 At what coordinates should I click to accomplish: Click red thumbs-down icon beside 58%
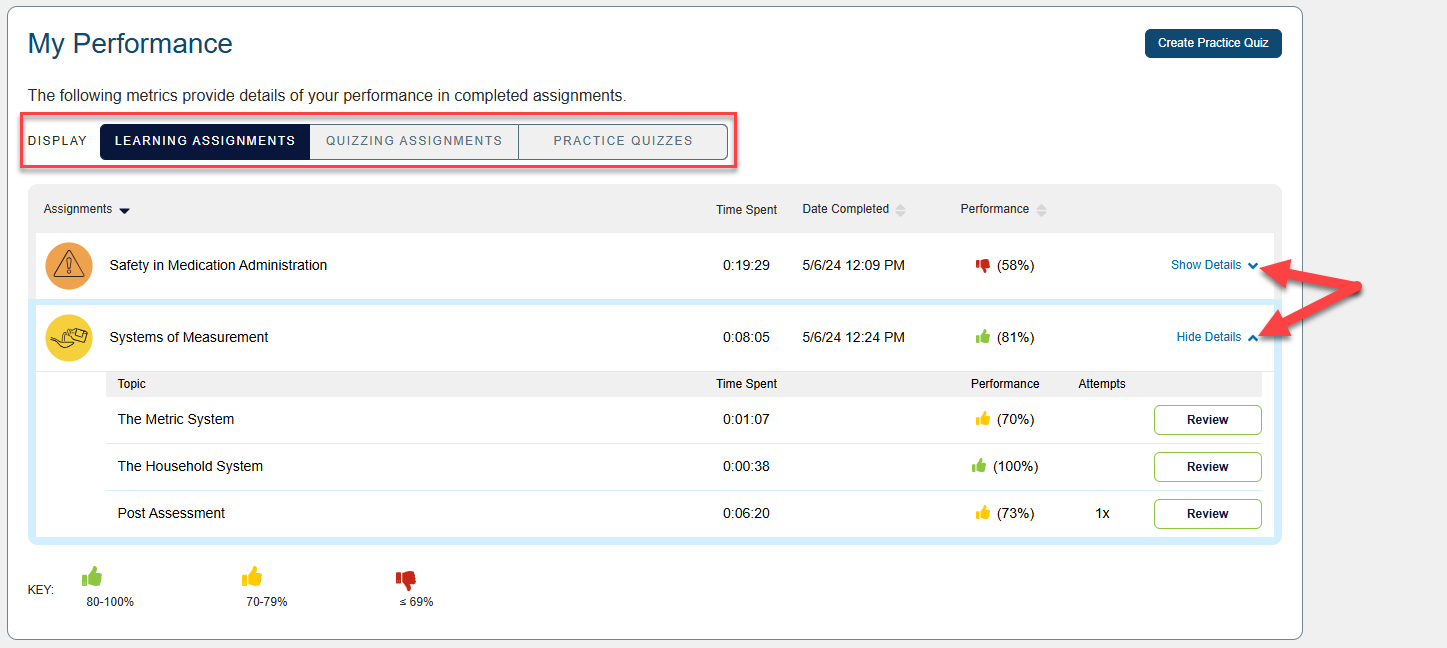click(982, 266)
